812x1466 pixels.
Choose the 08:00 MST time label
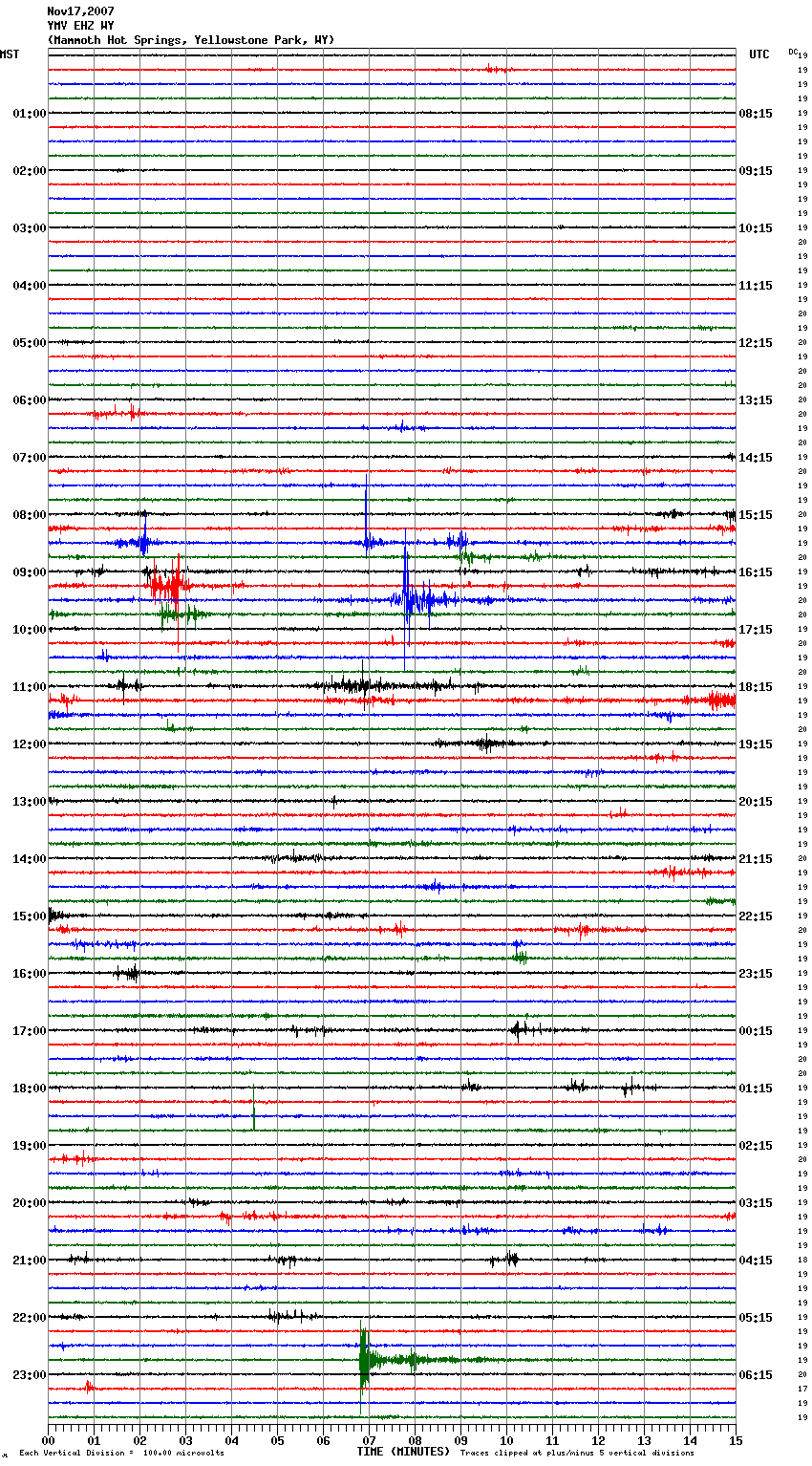click(x=30, y=515)
